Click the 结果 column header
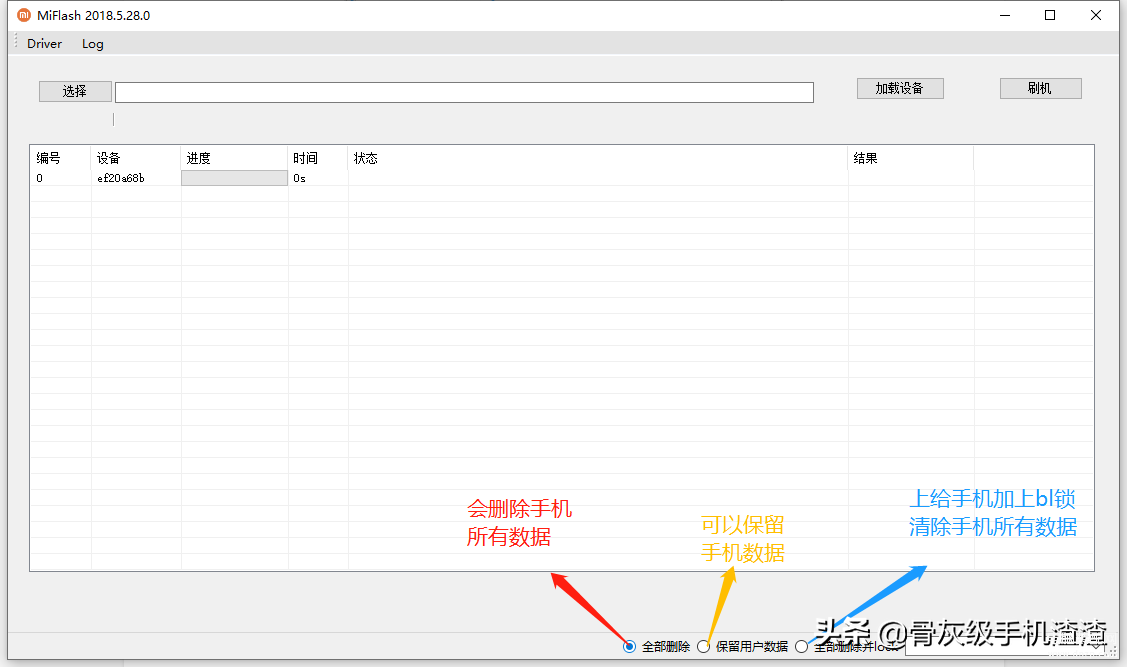 click(911, 158)
